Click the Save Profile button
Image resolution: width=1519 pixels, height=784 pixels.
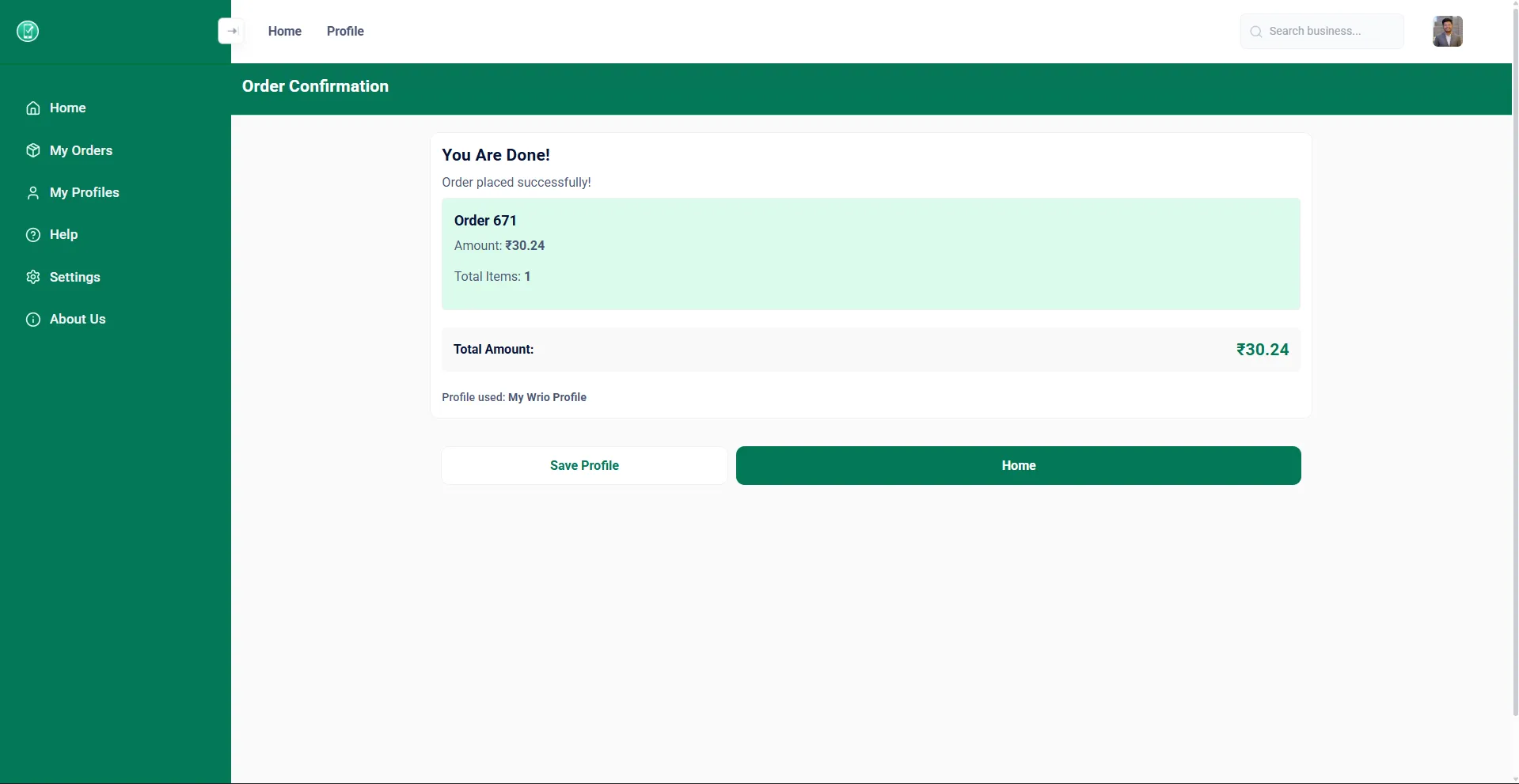[x=584, y=465]
